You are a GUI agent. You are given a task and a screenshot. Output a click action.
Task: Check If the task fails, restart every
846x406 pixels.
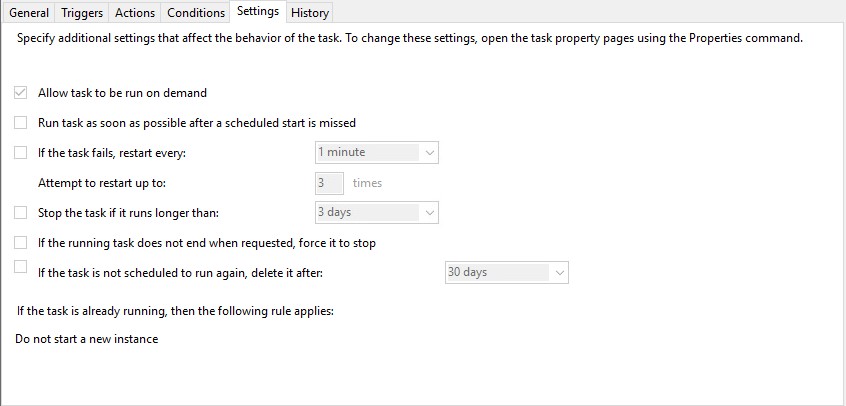[x=21, y=153]
